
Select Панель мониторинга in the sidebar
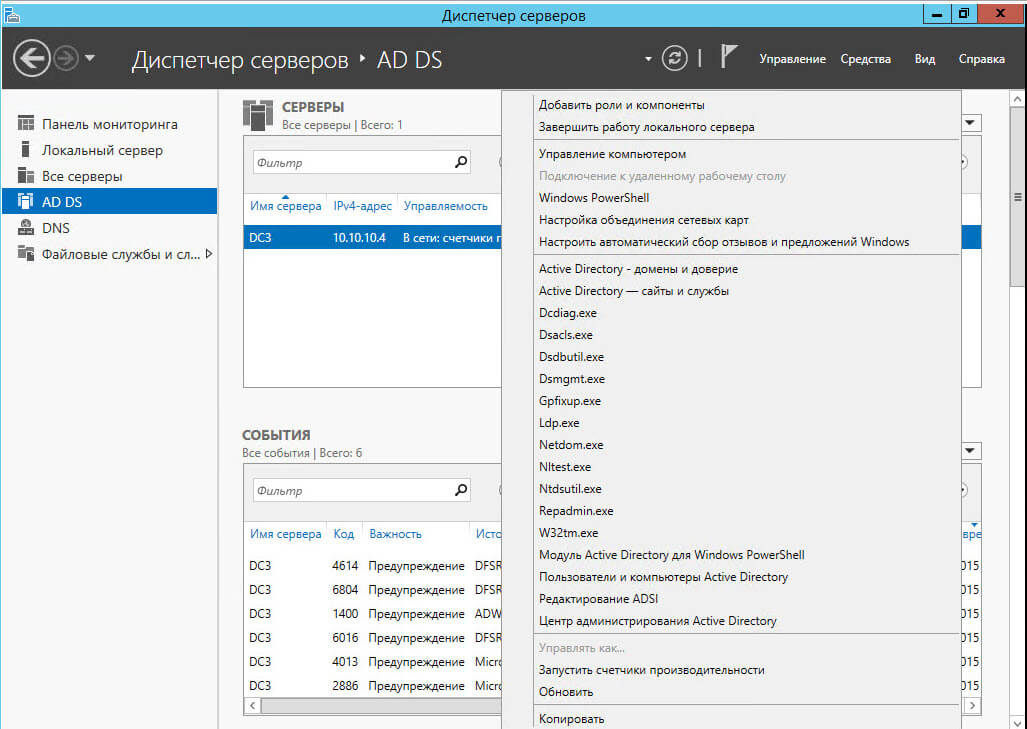(109, 124)
